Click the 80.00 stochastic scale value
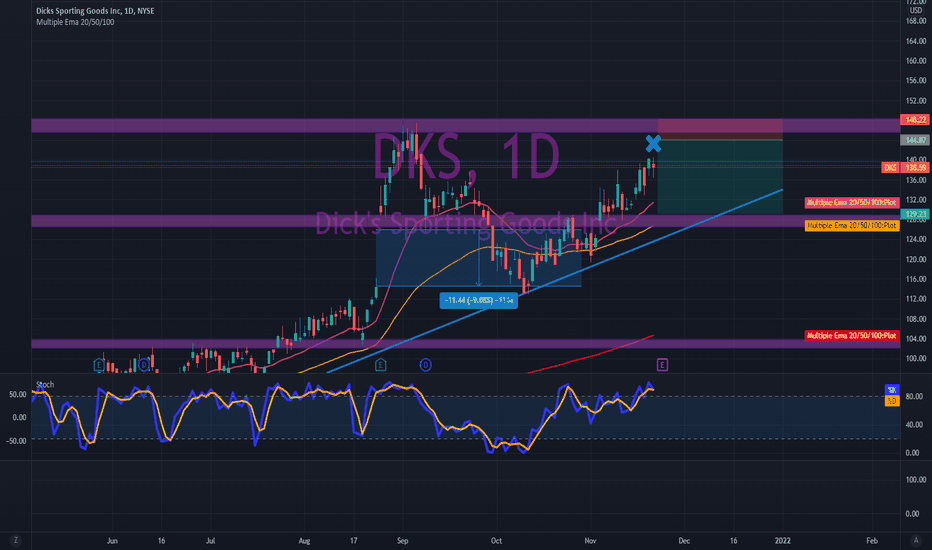Image resolution: width=932 pixels, height=550 pixels. coord(914,396)
